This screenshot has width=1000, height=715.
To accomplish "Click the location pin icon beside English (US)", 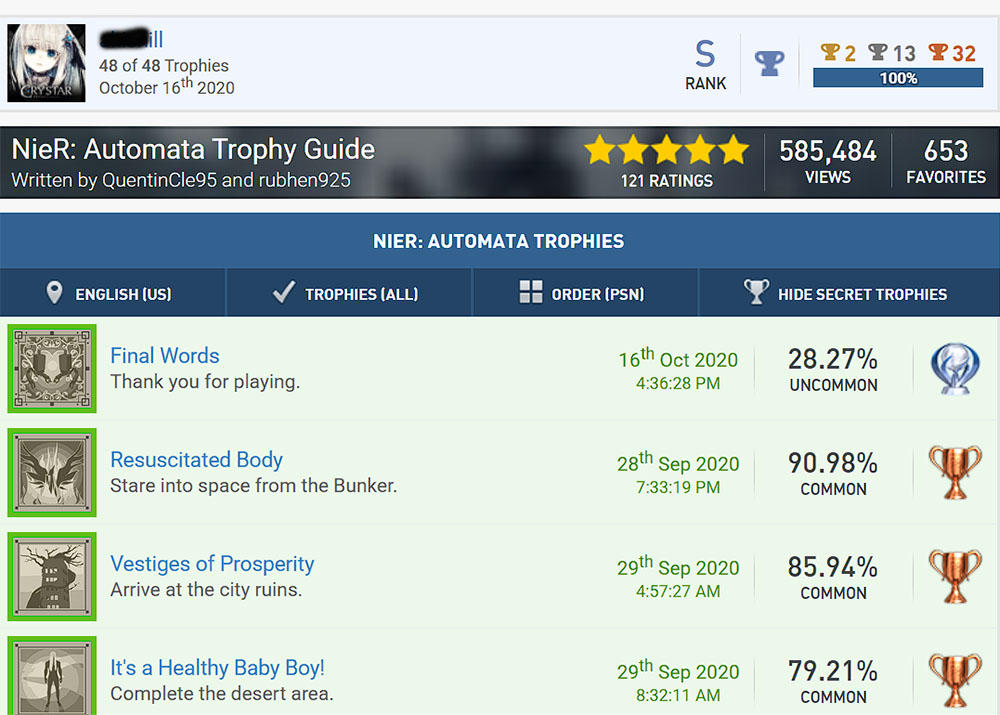I will coord(55,293).
